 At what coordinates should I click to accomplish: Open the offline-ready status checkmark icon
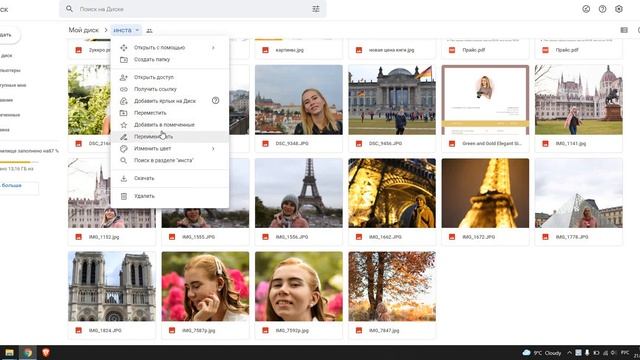coord(586,9)
